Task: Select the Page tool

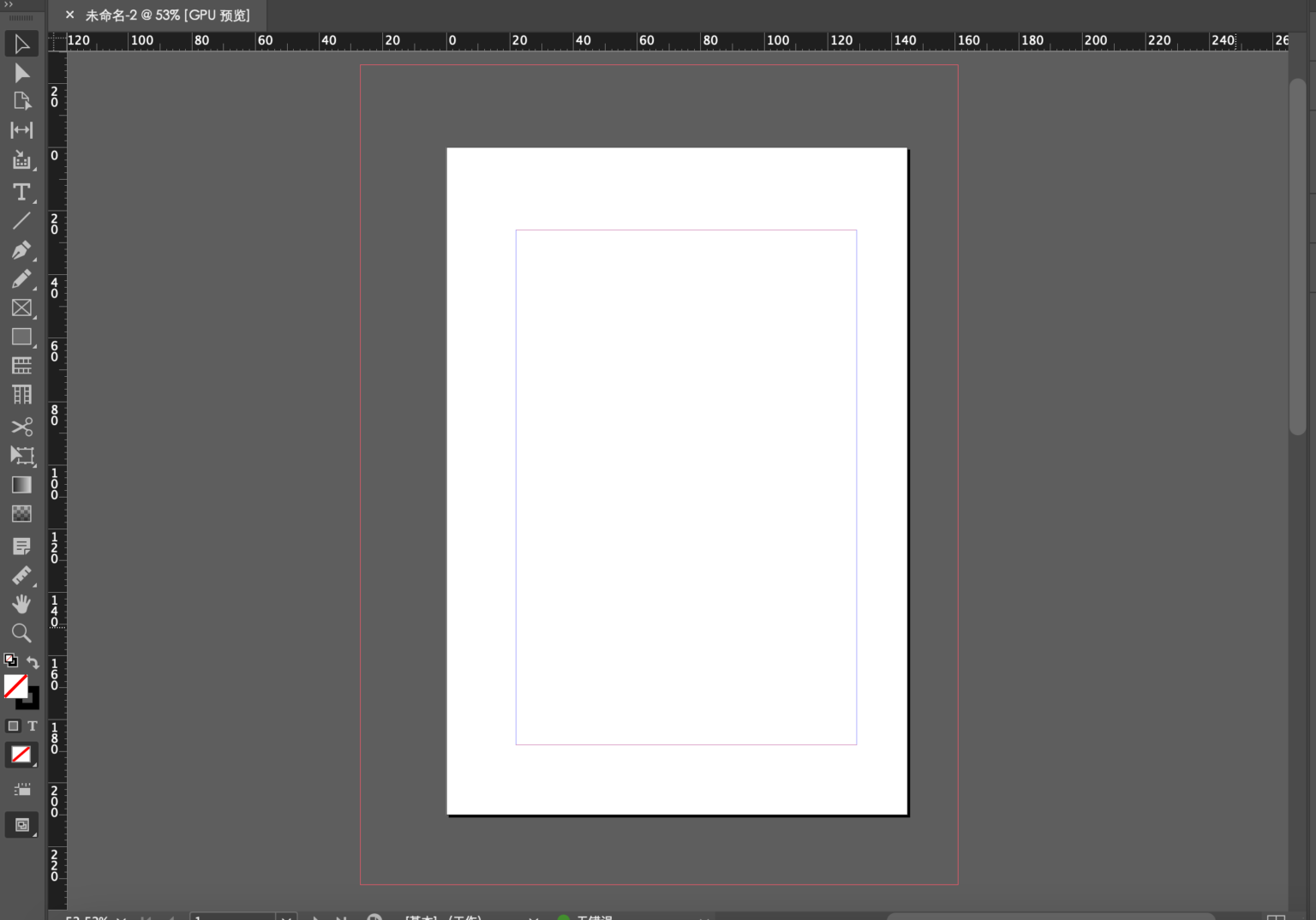Action: click(x=21, y=101)
